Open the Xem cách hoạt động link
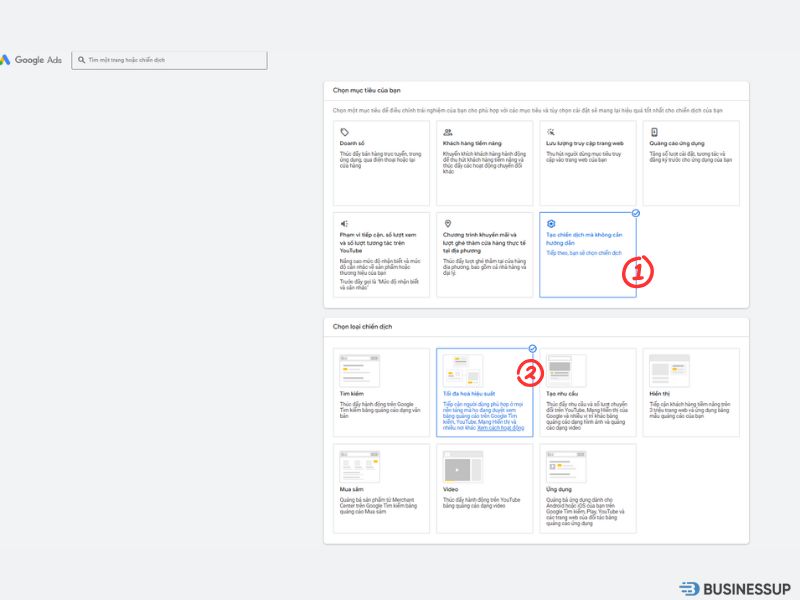This screenshot has height=600, width=800. (x=503, y=428)
